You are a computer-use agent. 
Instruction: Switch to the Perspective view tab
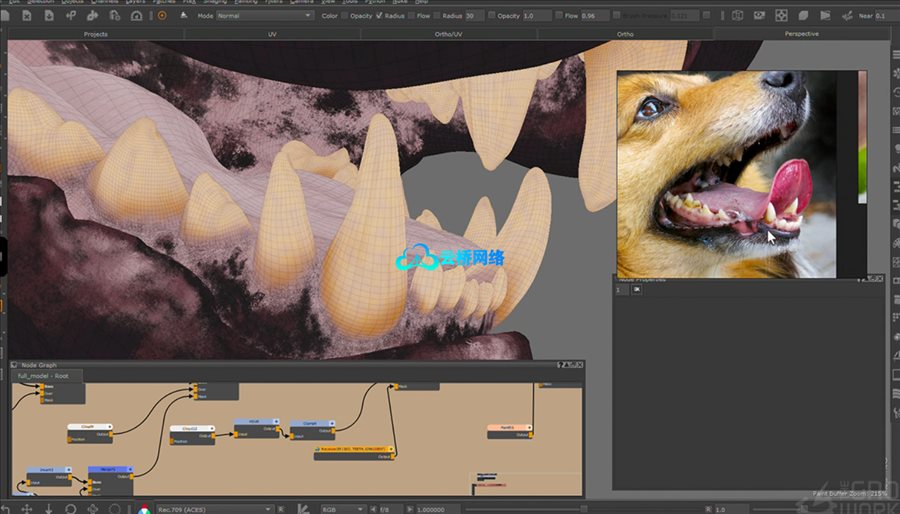pos(801,34)
